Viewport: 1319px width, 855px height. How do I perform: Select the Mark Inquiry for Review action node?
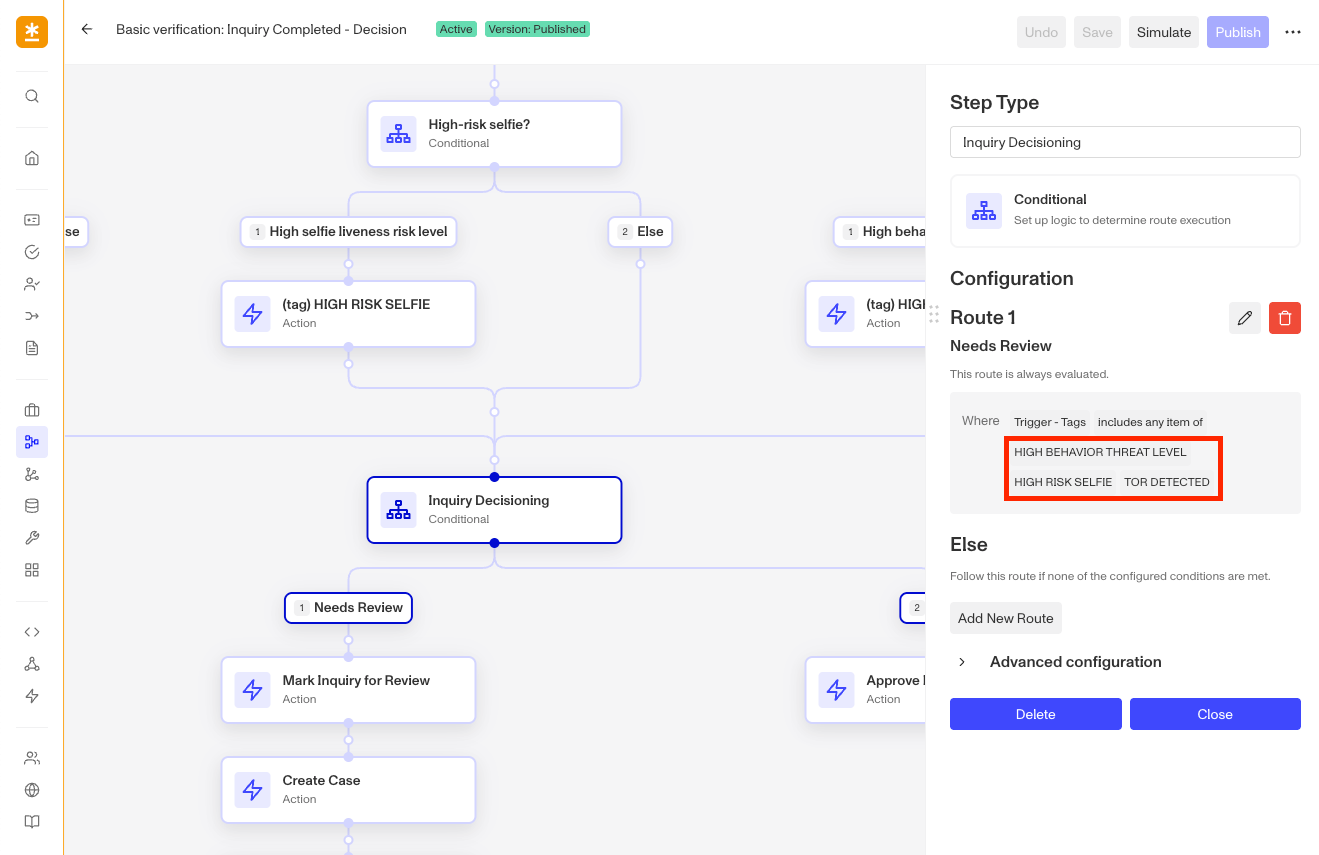coord(348,690)
